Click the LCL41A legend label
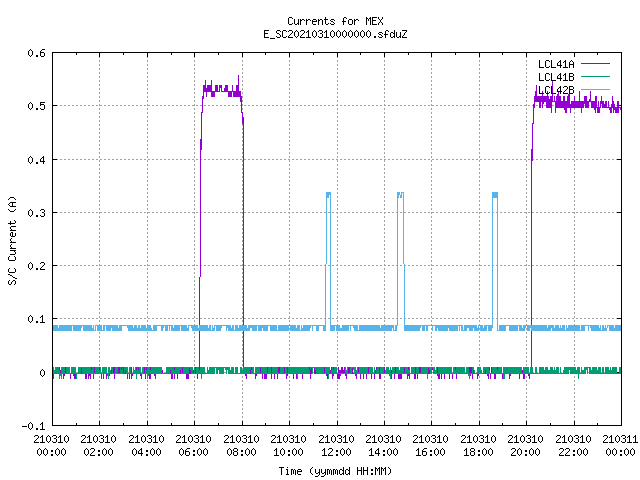This screenshot has width=640, height=480. 556,64
